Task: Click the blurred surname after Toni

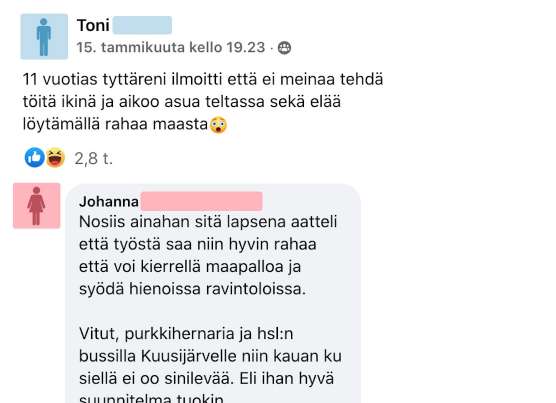Action: point(142,25)
